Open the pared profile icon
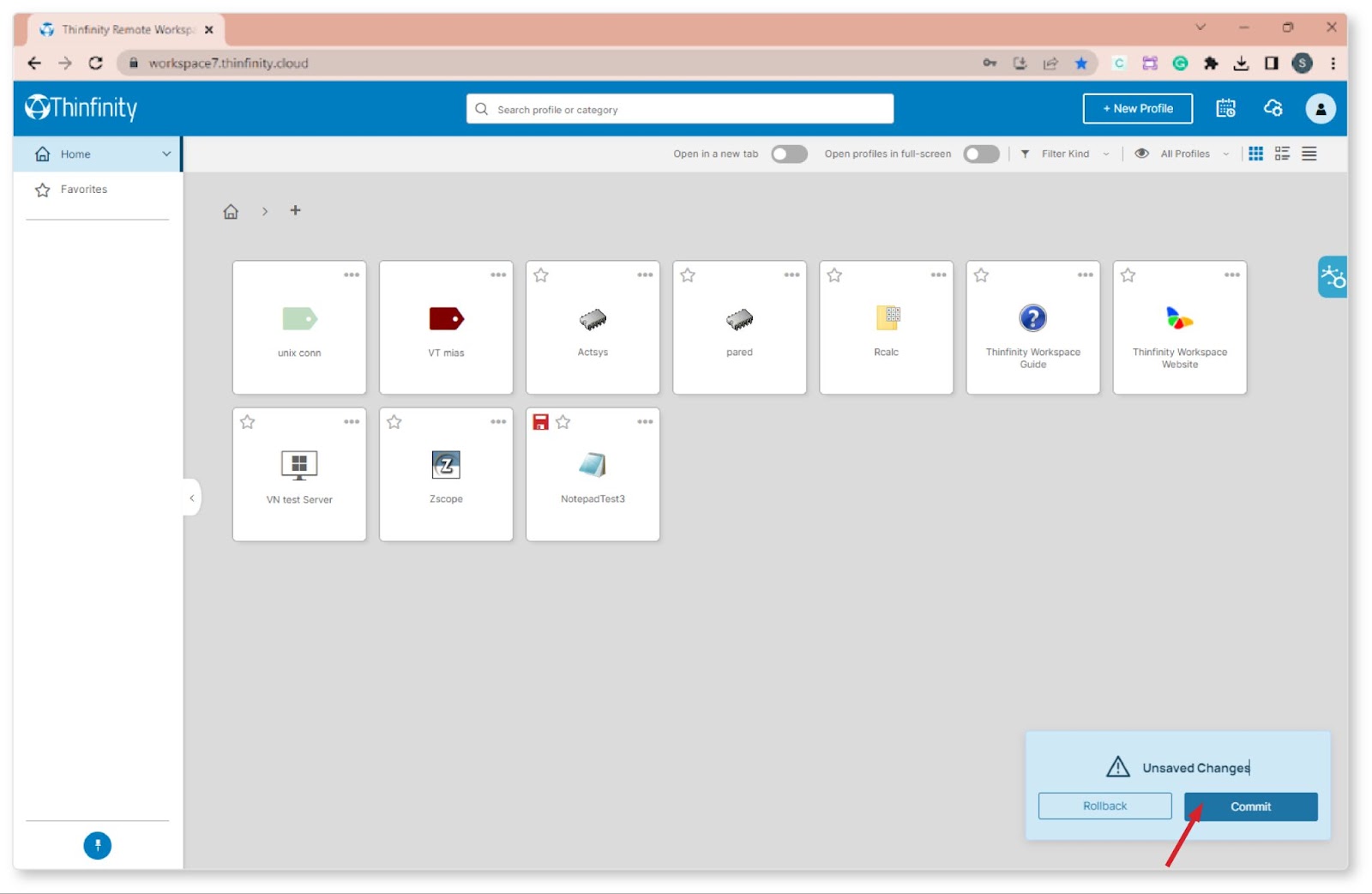Viewport: 1372px width, 894px height. point(739,319)
